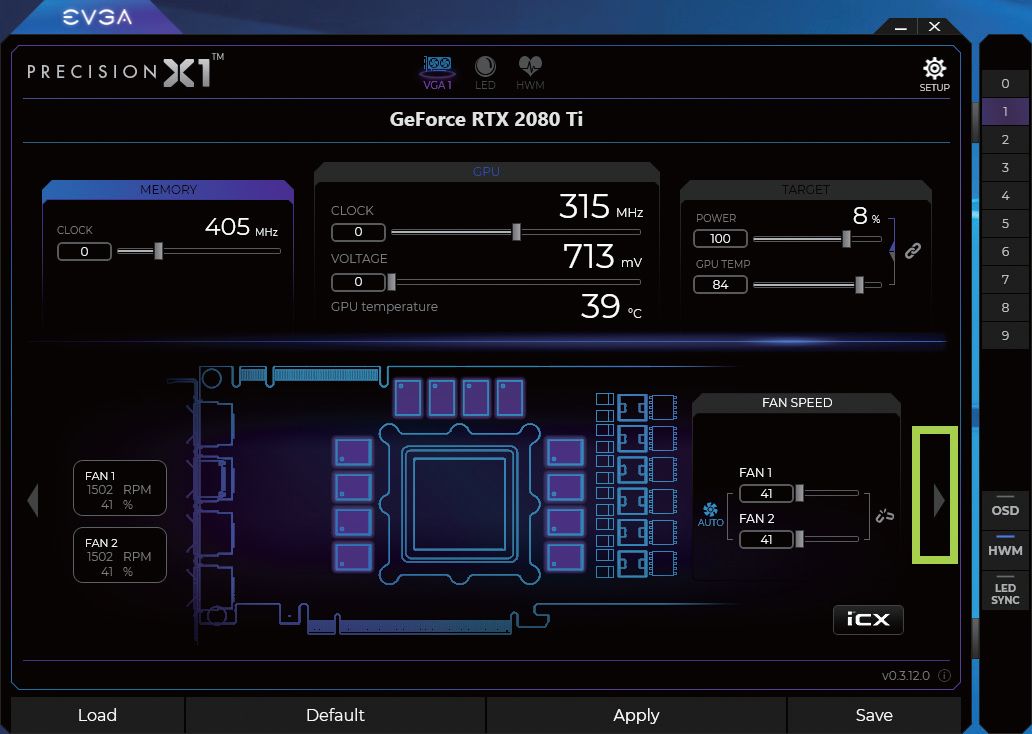Click the 39 °C GPU temperature value

coord(611,306)
